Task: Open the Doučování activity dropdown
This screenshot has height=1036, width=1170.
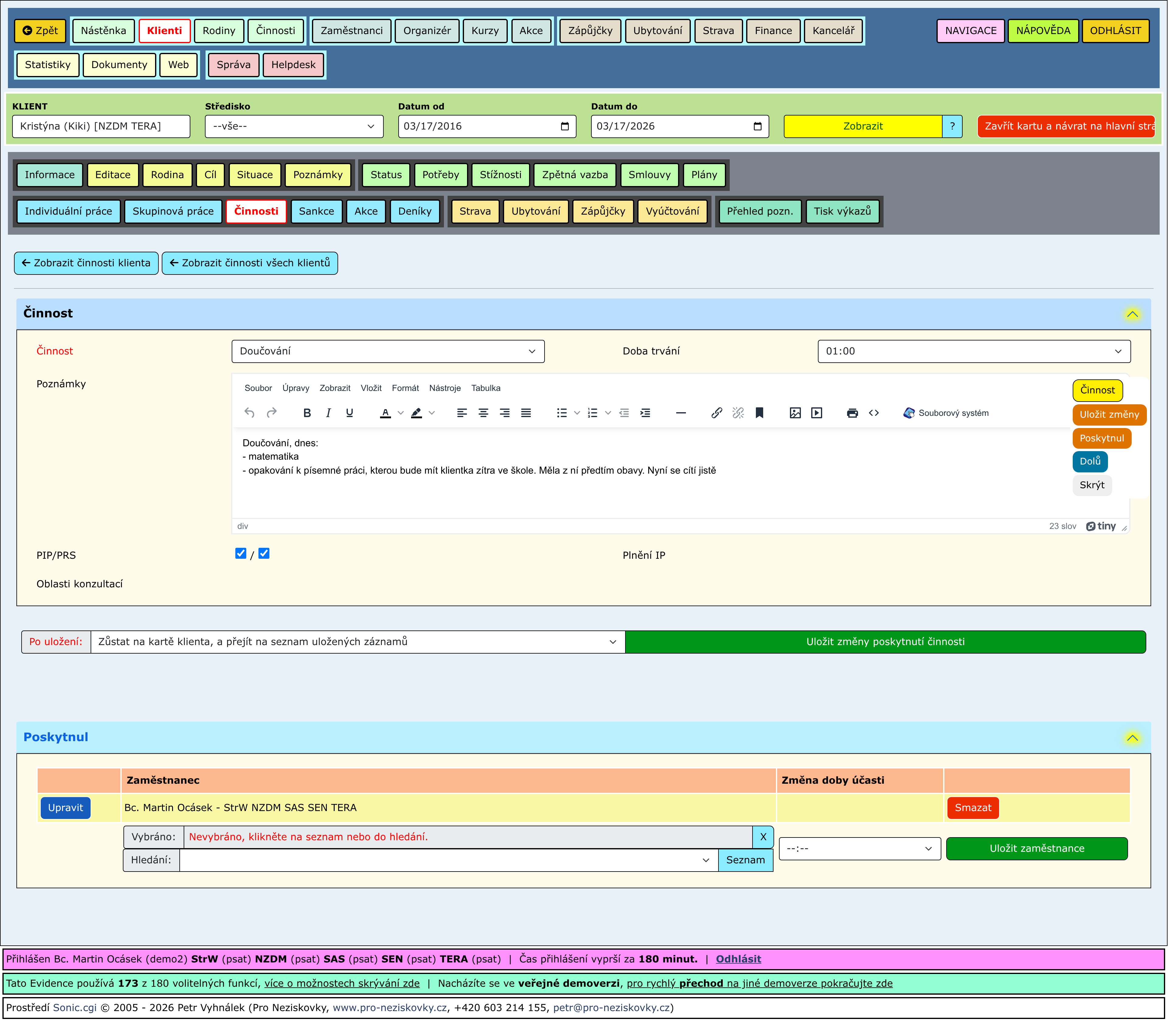Action: pos(388,351)
